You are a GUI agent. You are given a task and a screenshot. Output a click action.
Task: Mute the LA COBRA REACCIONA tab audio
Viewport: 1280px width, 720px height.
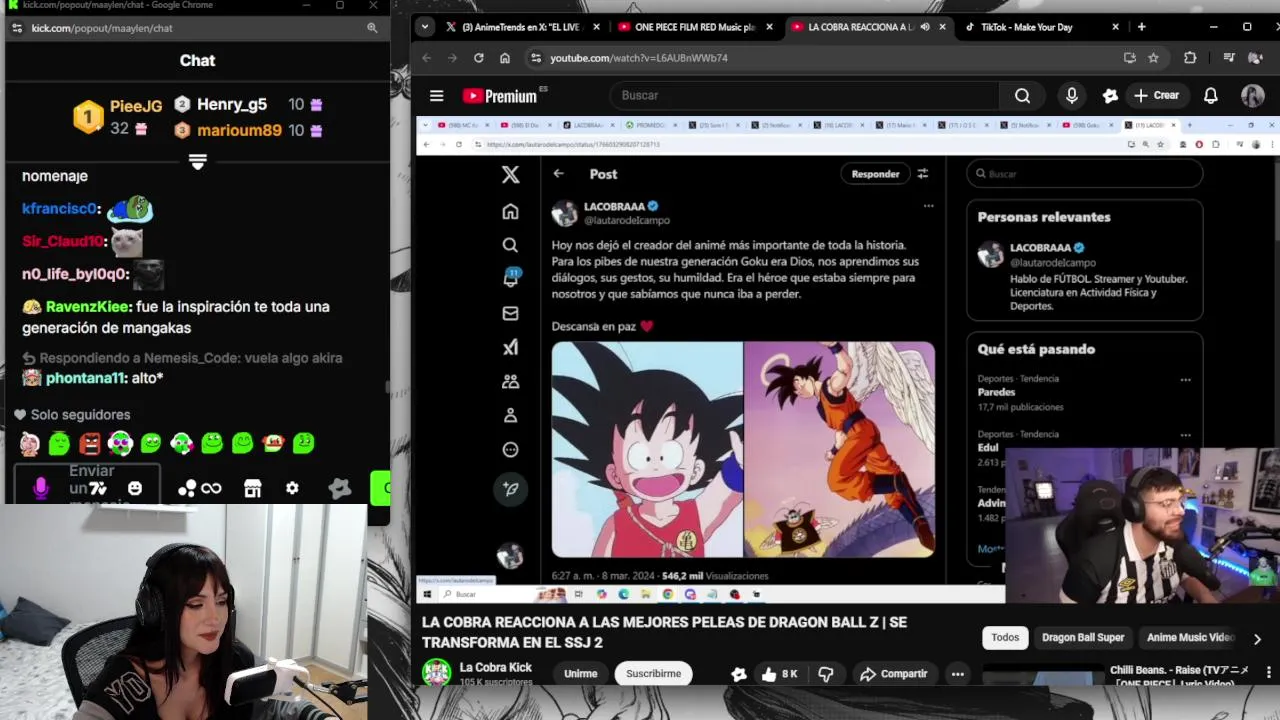tap(925, 27)
